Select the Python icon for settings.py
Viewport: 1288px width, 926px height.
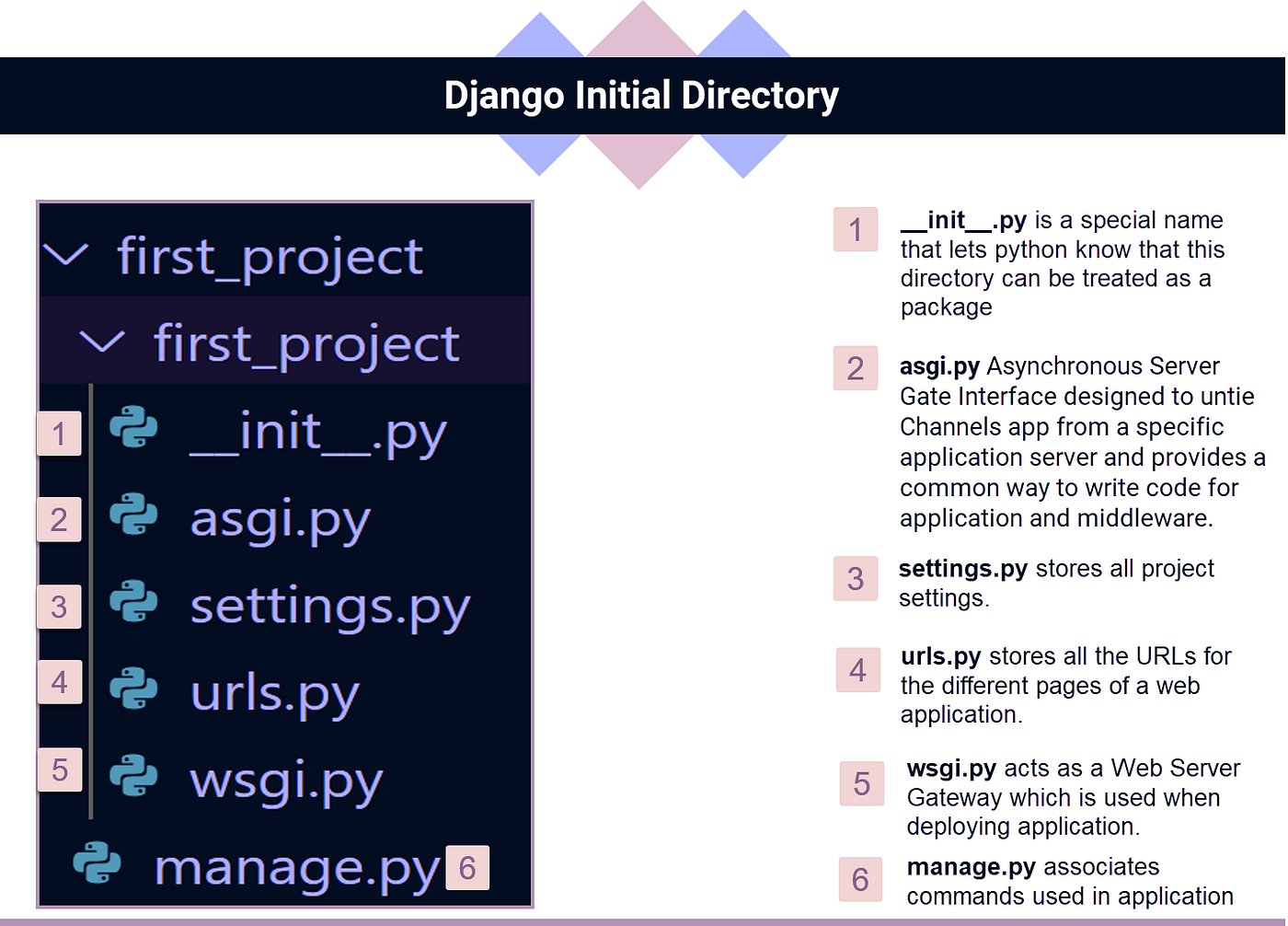pyautogui.click(x=134, y=605)
